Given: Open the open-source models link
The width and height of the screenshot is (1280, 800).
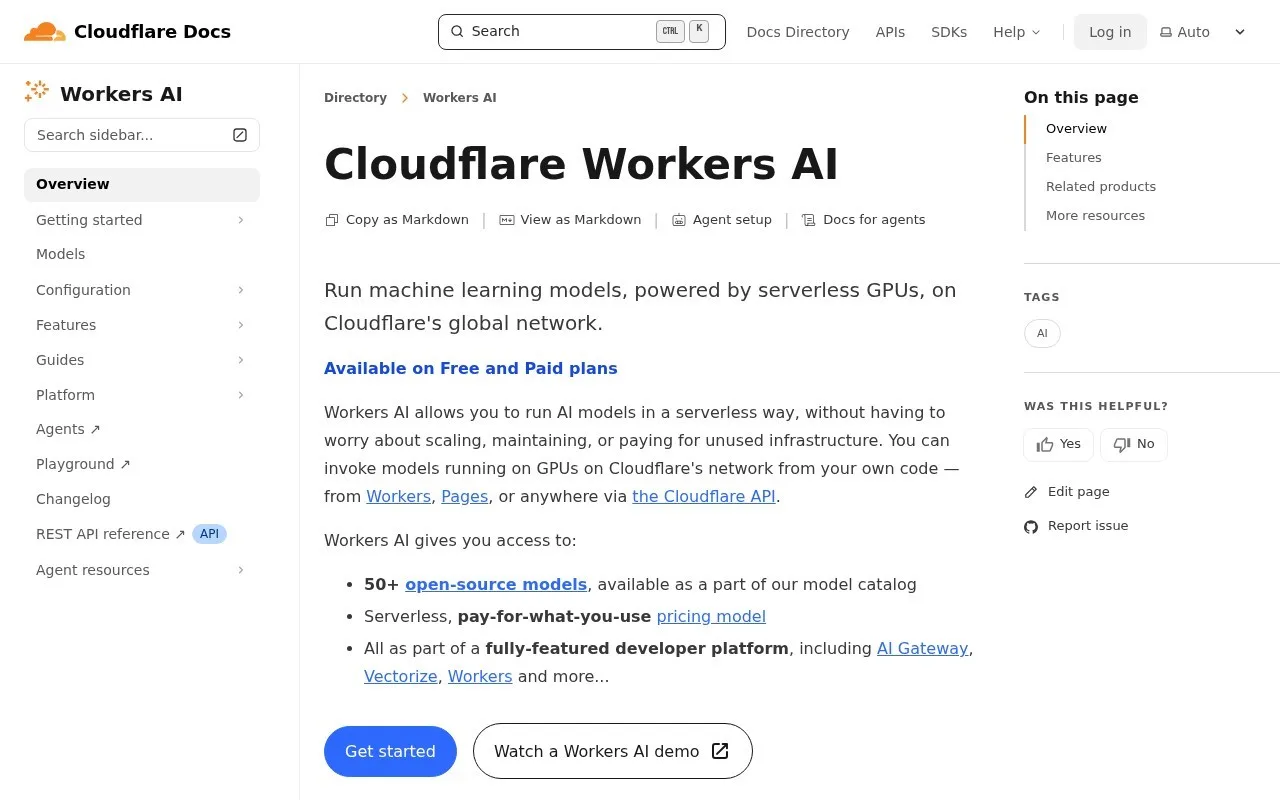Looking at the screenshot, I should [x=496, y=584].
